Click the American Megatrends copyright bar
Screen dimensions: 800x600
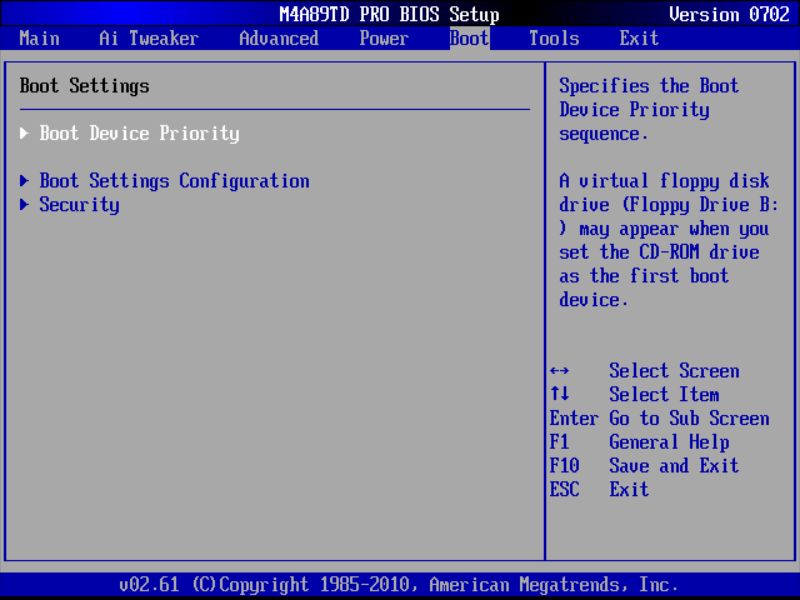pyautogui.click(x=400, y=584)
